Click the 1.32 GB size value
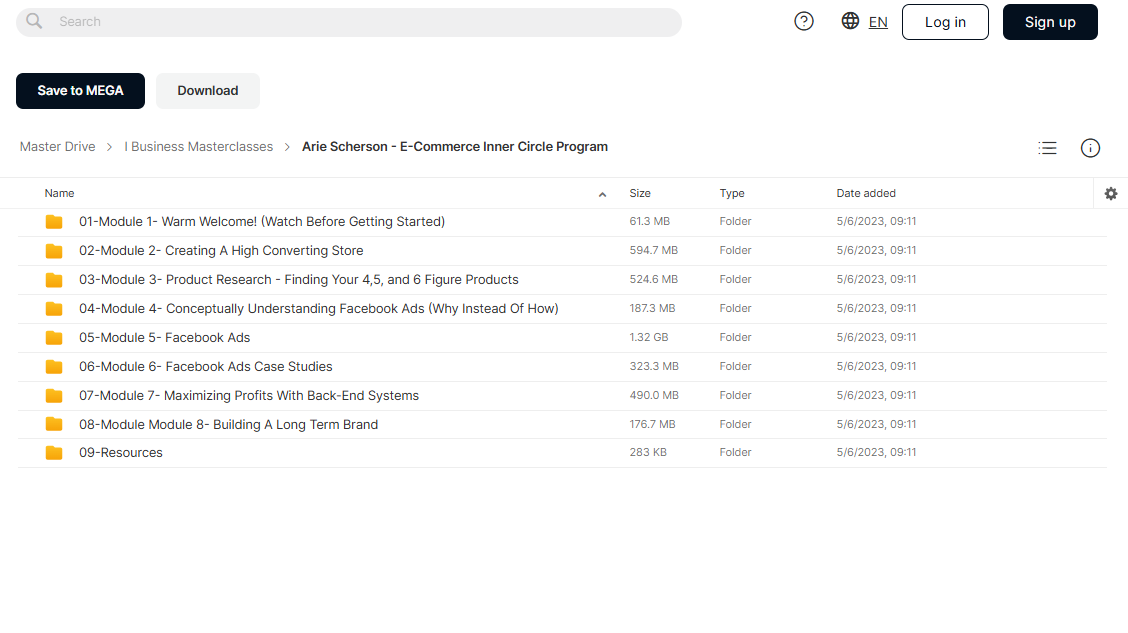The height and width of the screenshot is (633, 1128). (x=648, y=337)
